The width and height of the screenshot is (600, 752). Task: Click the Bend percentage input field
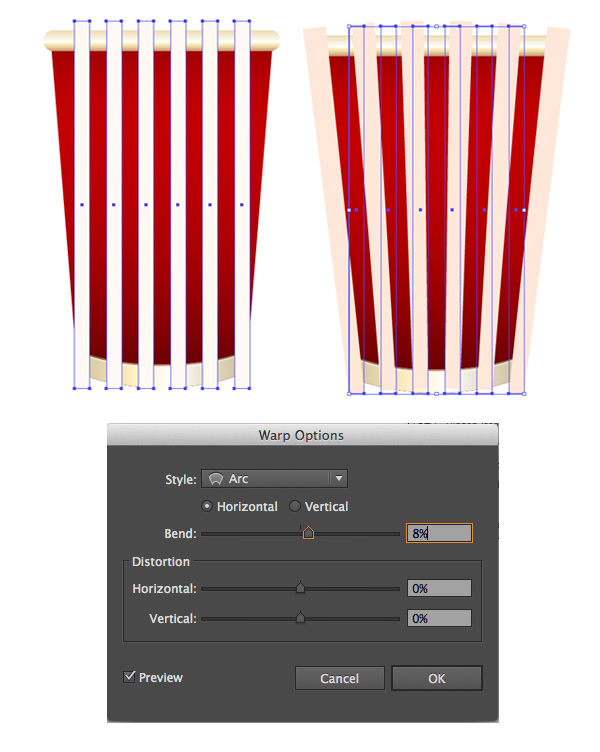[439, 533]
